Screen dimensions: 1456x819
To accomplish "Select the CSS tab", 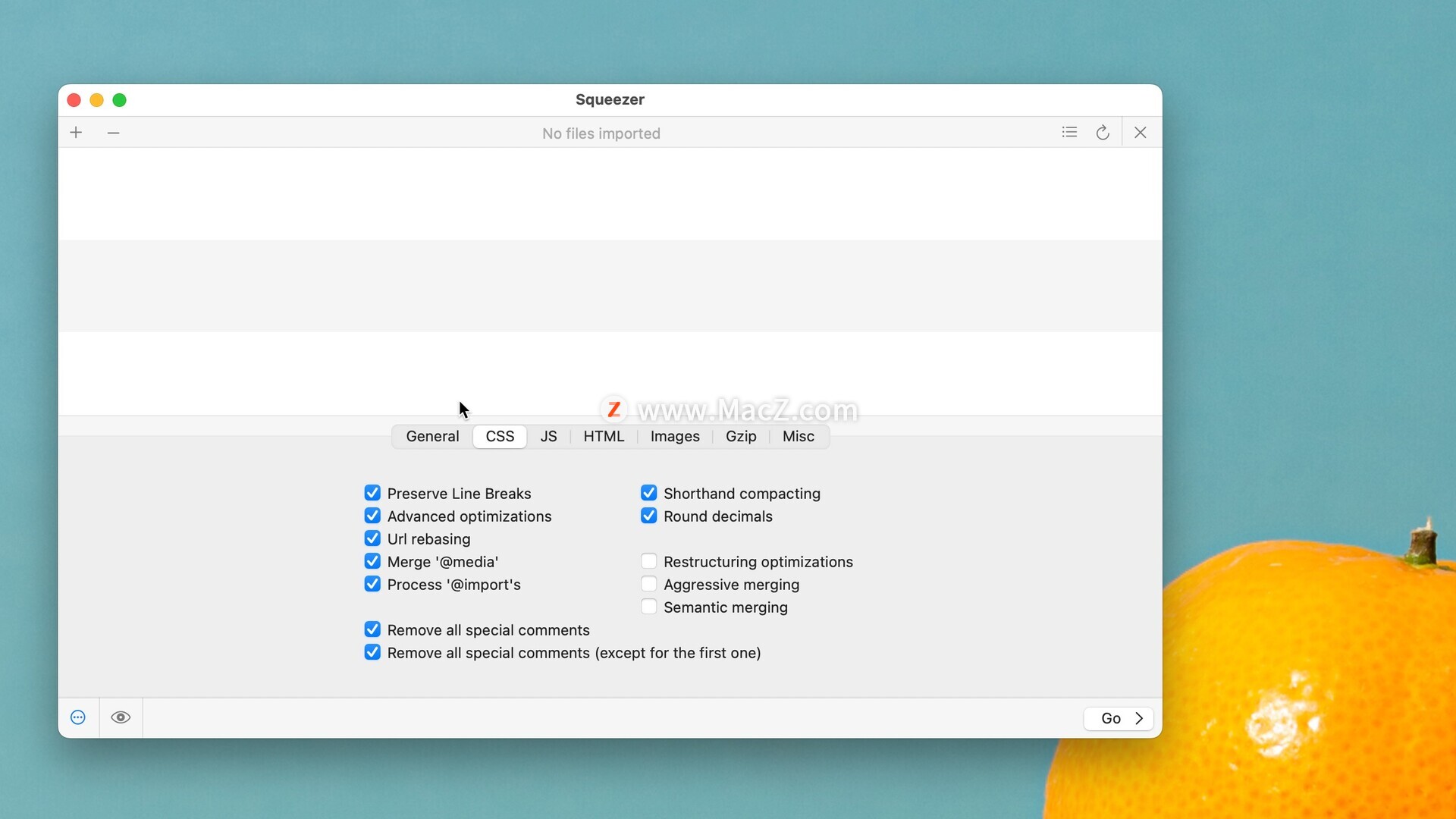I will (500, 437).
